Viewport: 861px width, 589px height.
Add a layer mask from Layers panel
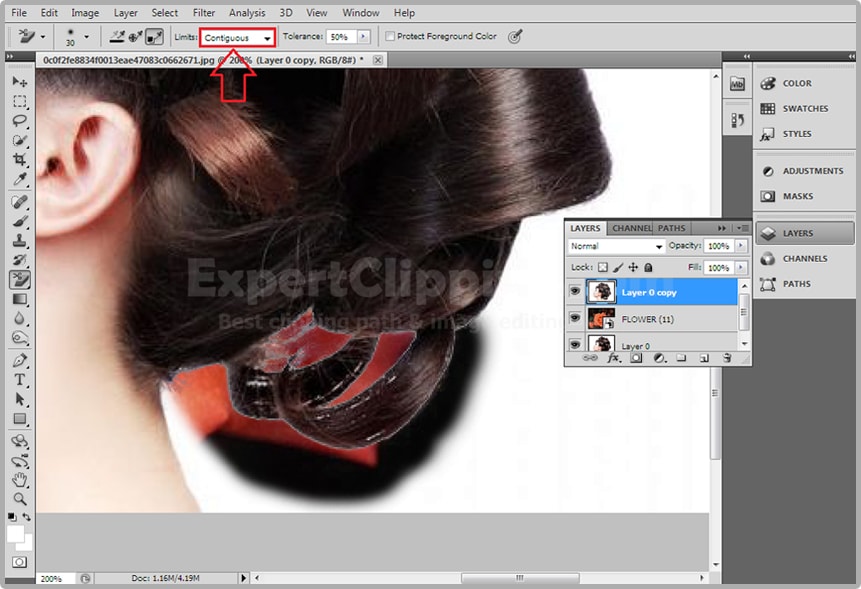coord(634,358)
